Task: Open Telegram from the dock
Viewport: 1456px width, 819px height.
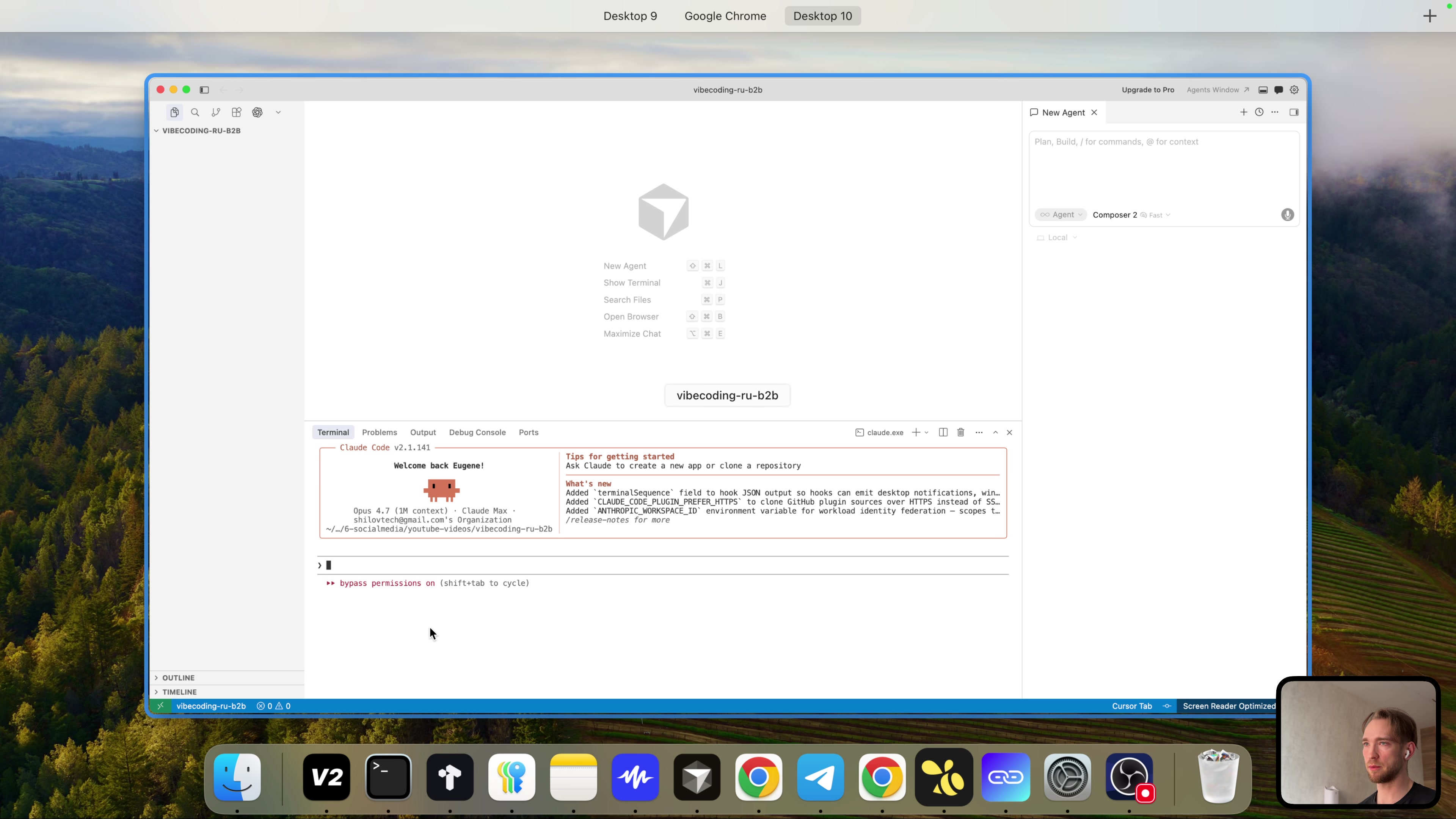Action: tap(820, 777)
